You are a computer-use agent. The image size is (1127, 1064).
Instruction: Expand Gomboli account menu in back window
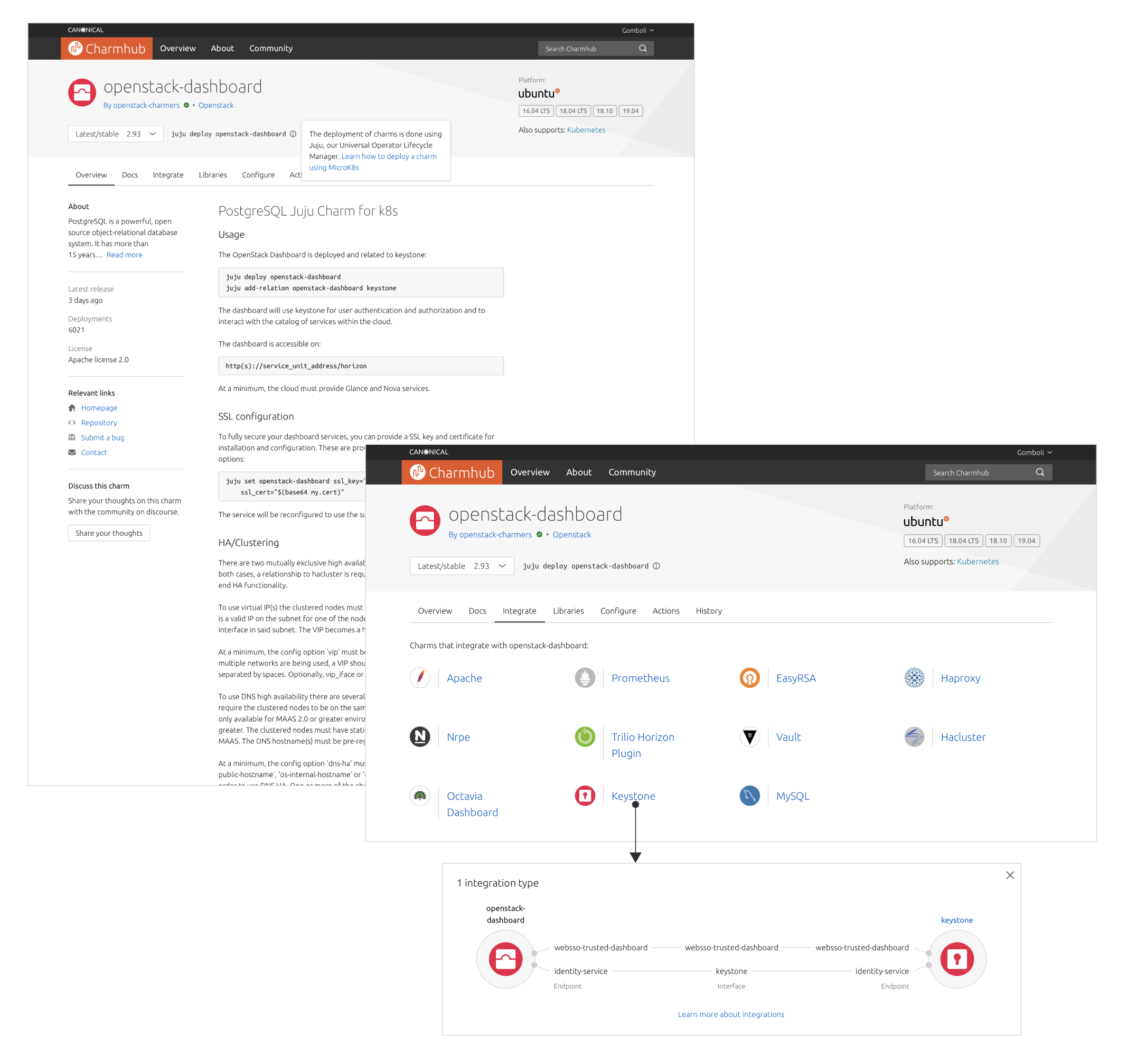pos(638,30)
